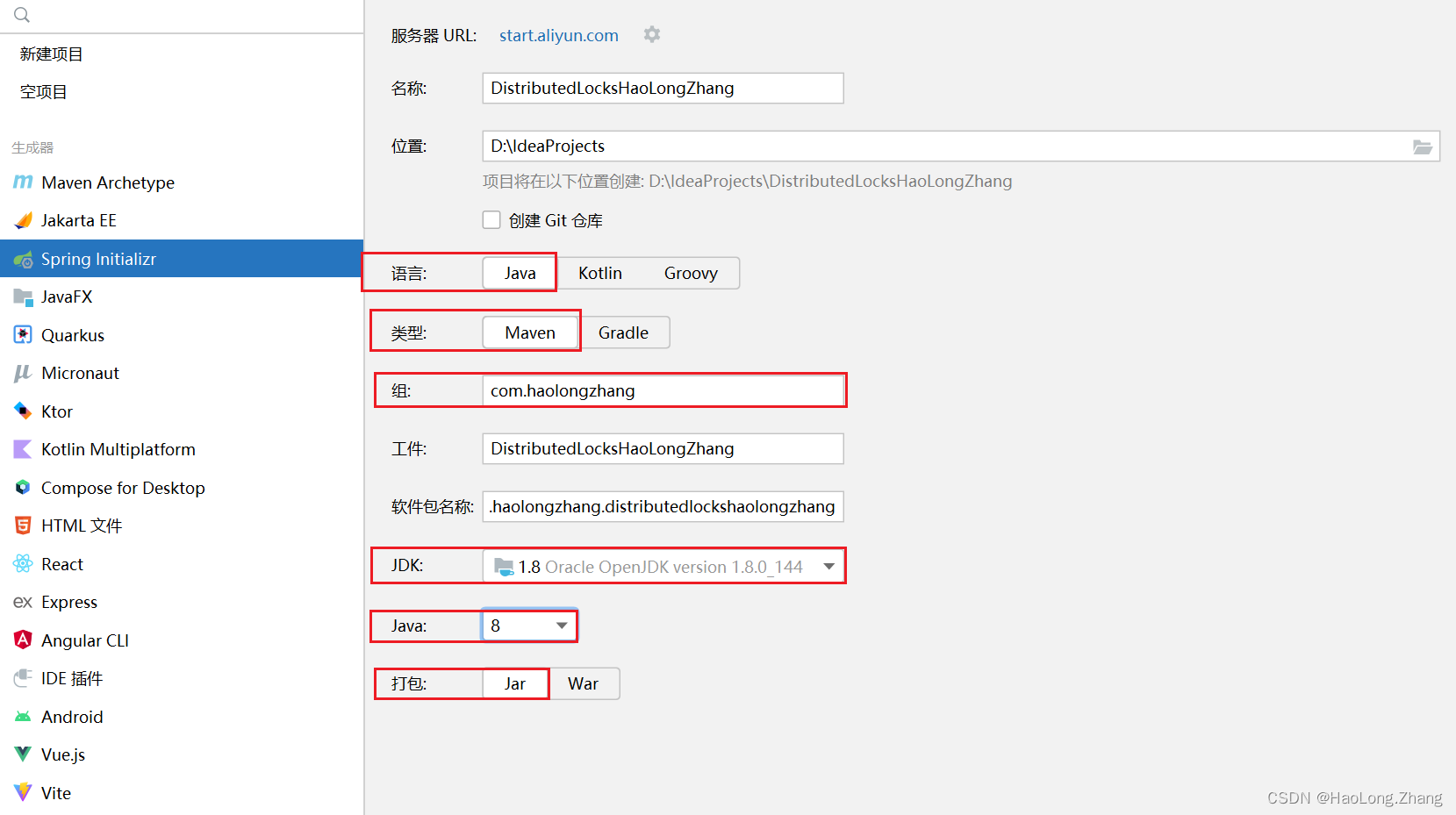The image size is (1456, 815).
Task: Click the React icon
Action: click(23, 564)
